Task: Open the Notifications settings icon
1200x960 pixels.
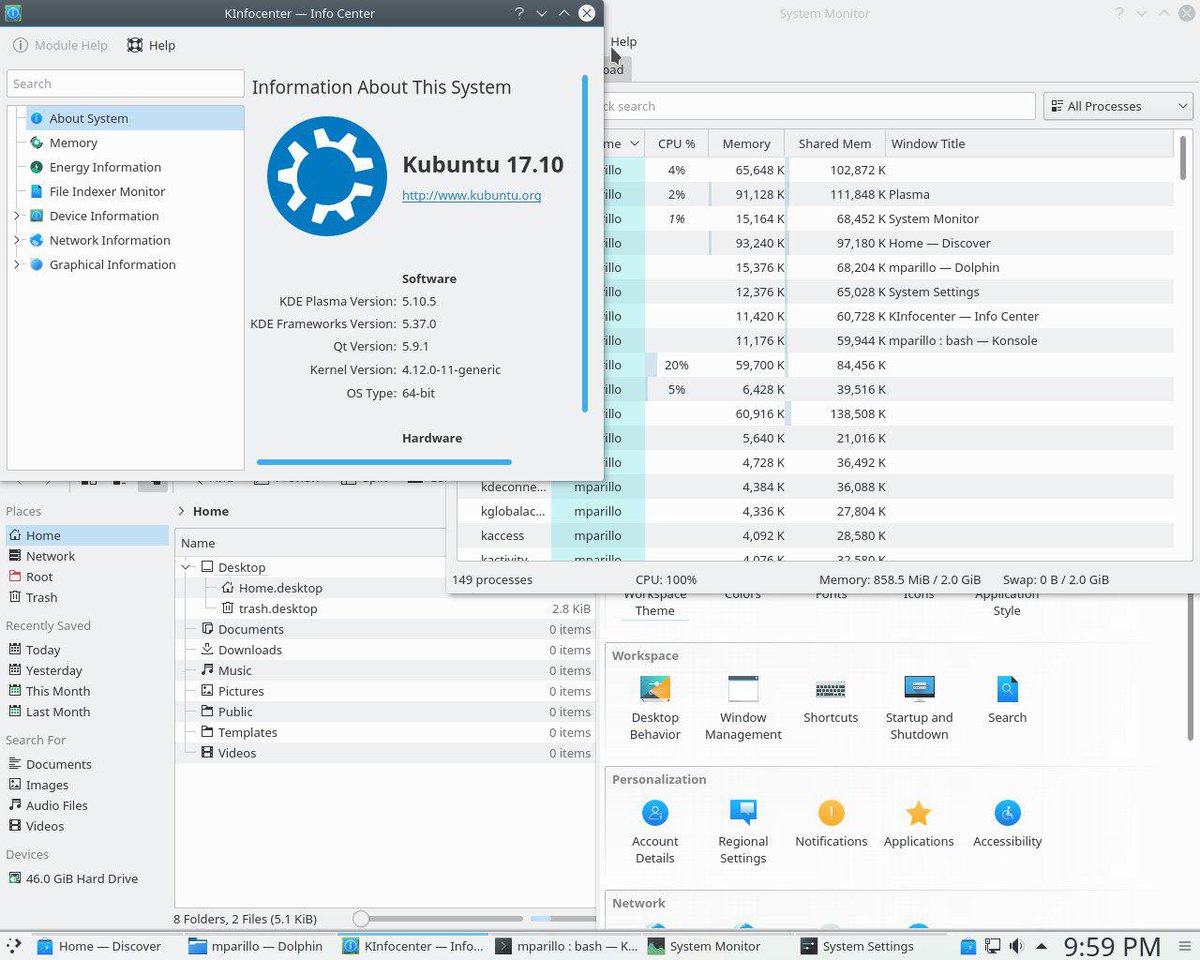Action: pyautogui.click(x=831, y=812)
